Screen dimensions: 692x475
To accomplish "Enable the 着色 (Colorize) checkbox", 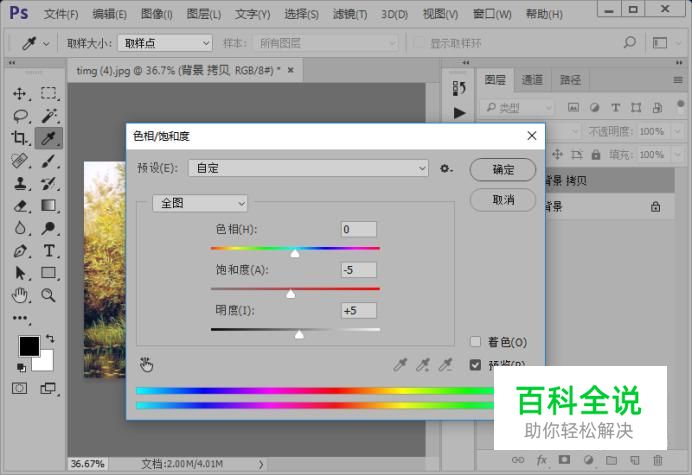I will [475, 342].
